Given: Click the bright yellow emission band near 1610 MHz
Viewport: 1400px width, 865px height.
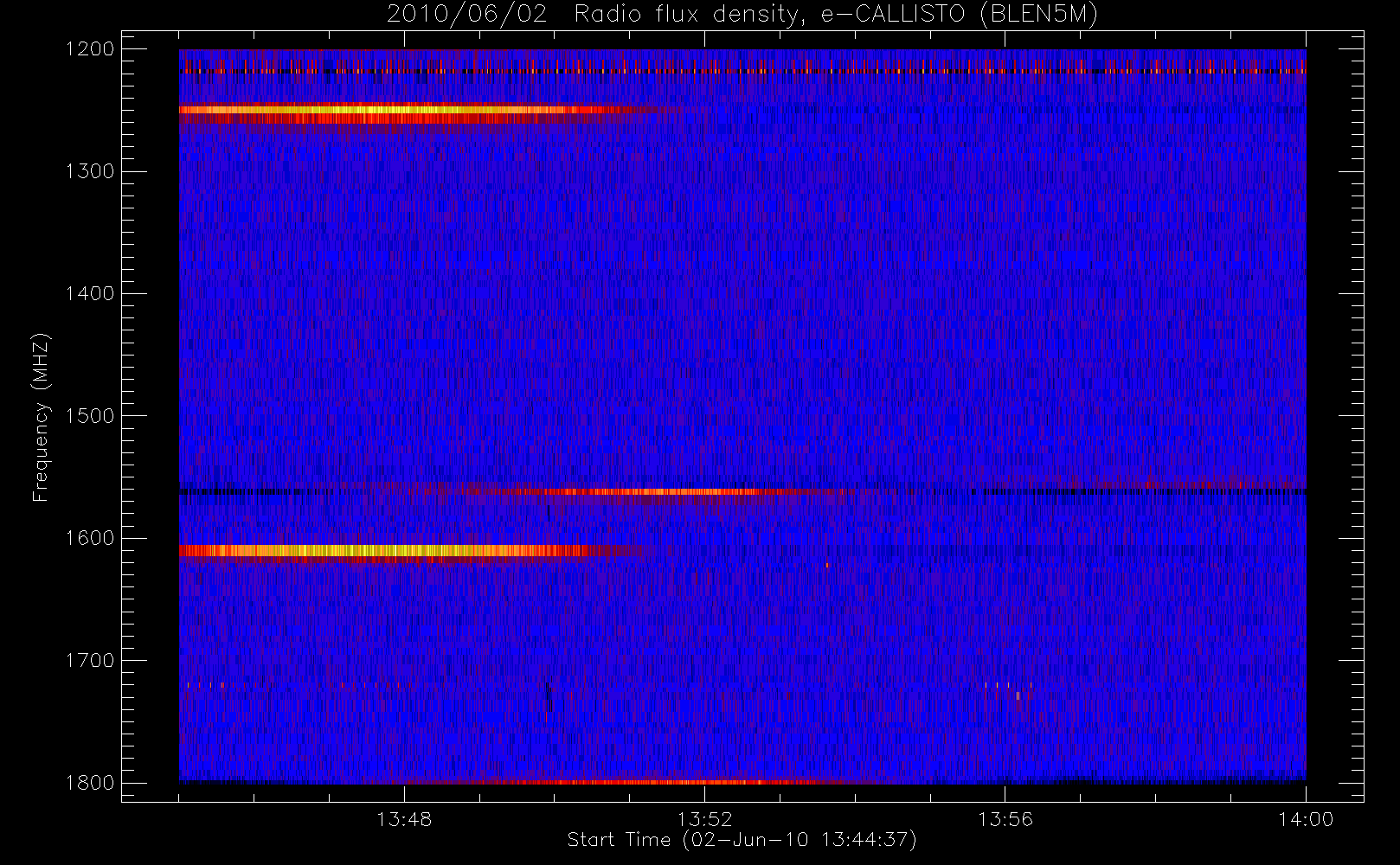Looking at the screenshot, I should pyautogui.click(x=389, y=551).
